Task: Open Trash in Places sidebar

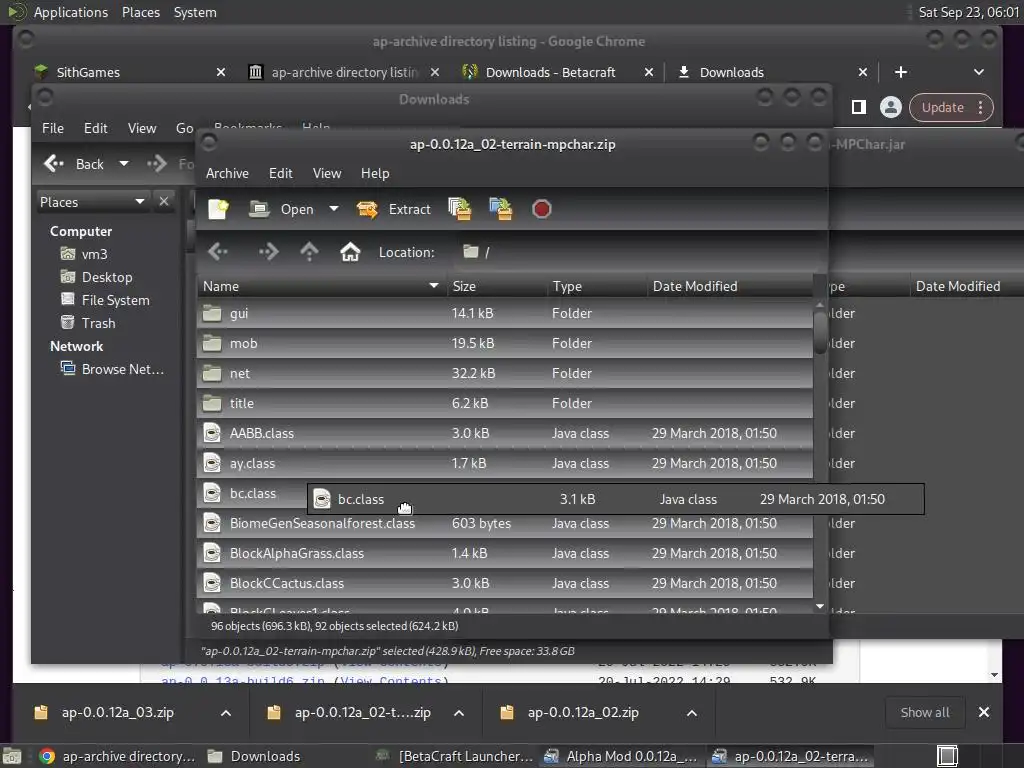Action: pyautogui.click(x=99, y=323)
